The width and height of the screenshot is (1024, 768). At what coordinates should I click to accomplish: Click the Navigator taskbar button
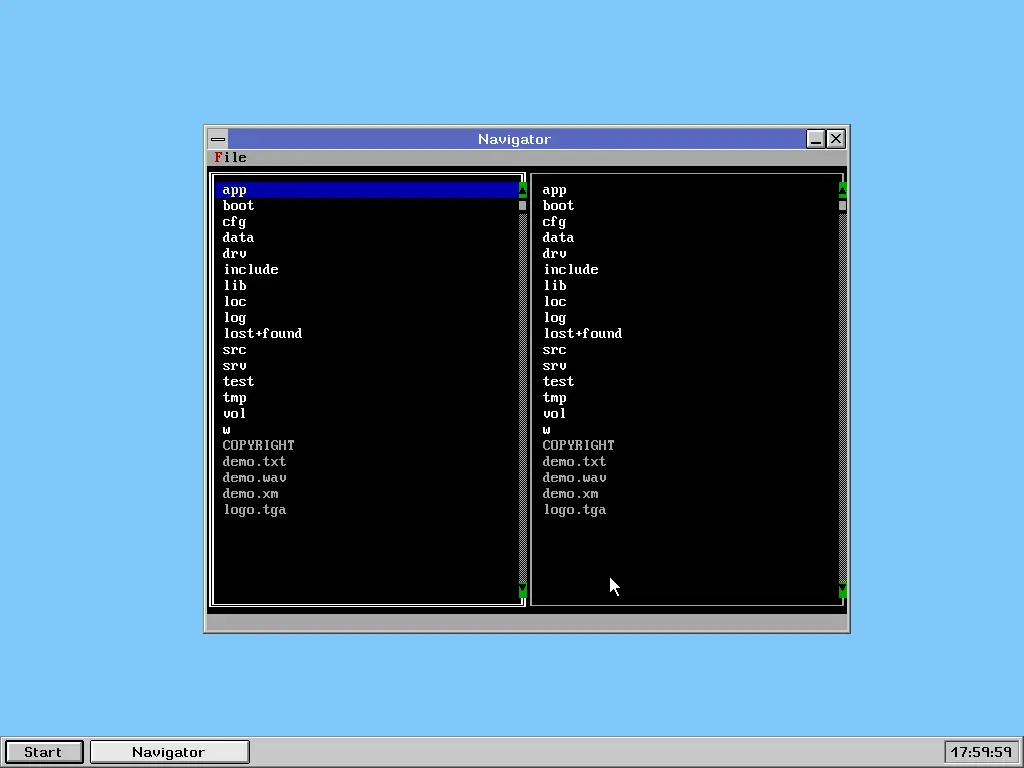click(169, 752)
